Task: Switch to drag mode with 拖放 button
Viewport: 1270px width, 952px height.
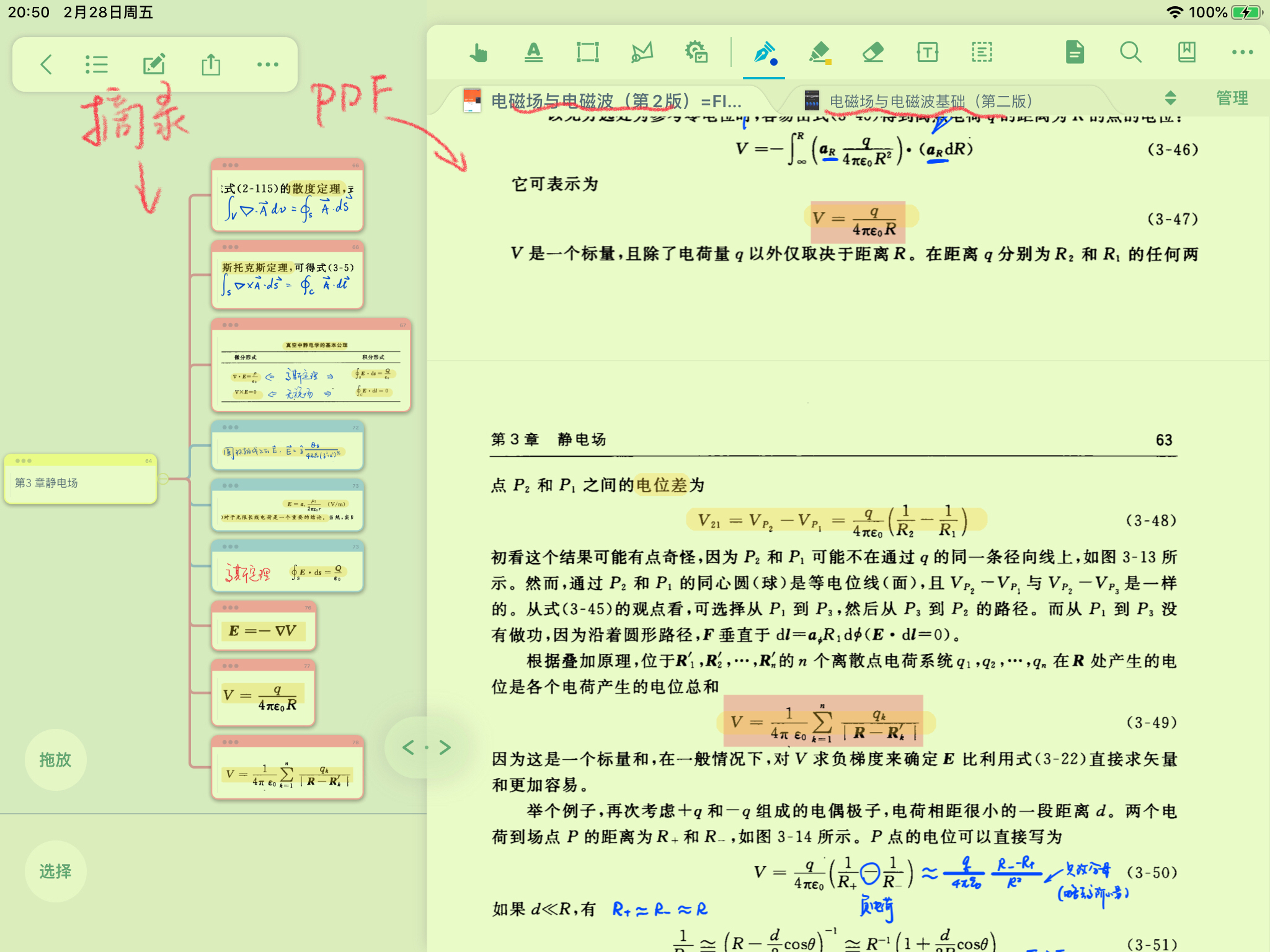Action: [55, 760]
